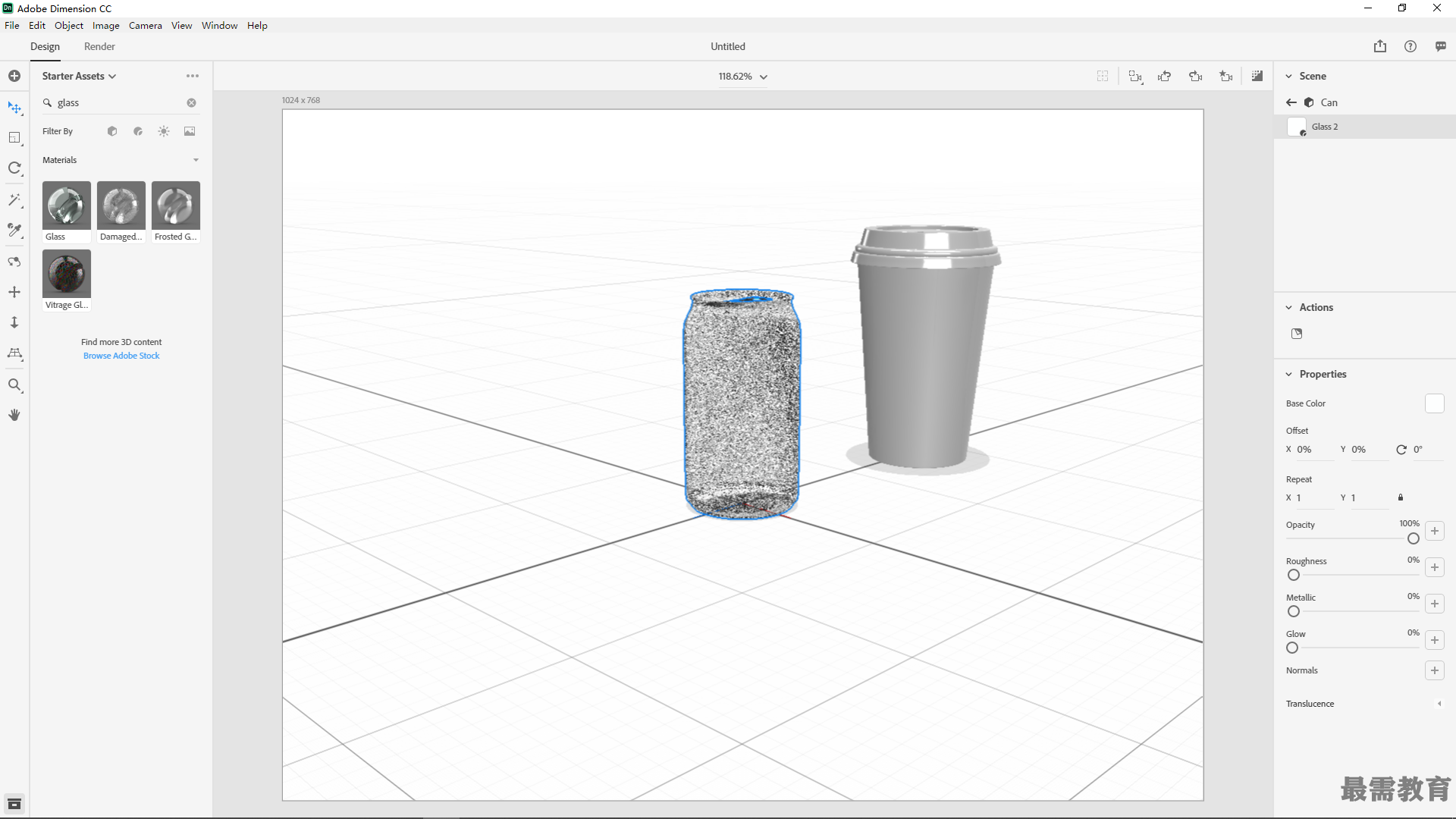
Task: Click the Opacity slider handle
Action: [1414, 538]
